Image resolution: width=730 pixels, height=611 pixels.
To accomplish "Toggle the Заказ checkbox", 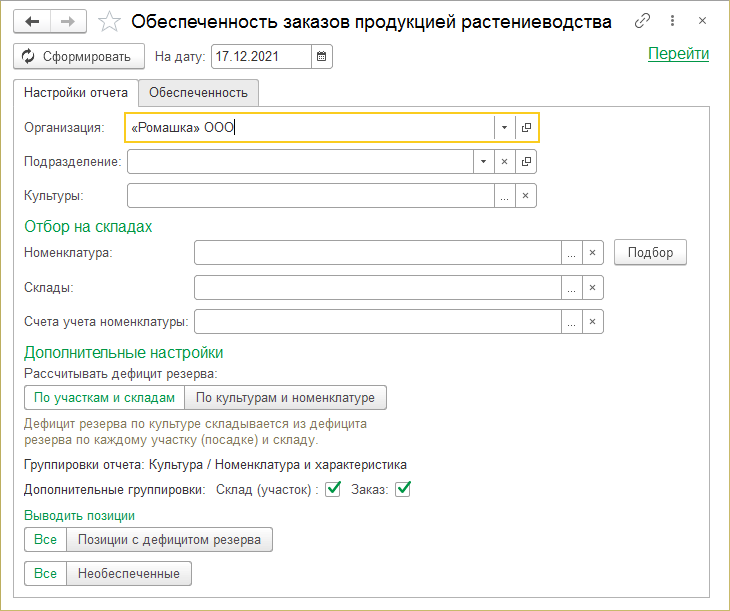I will point(404,489).
